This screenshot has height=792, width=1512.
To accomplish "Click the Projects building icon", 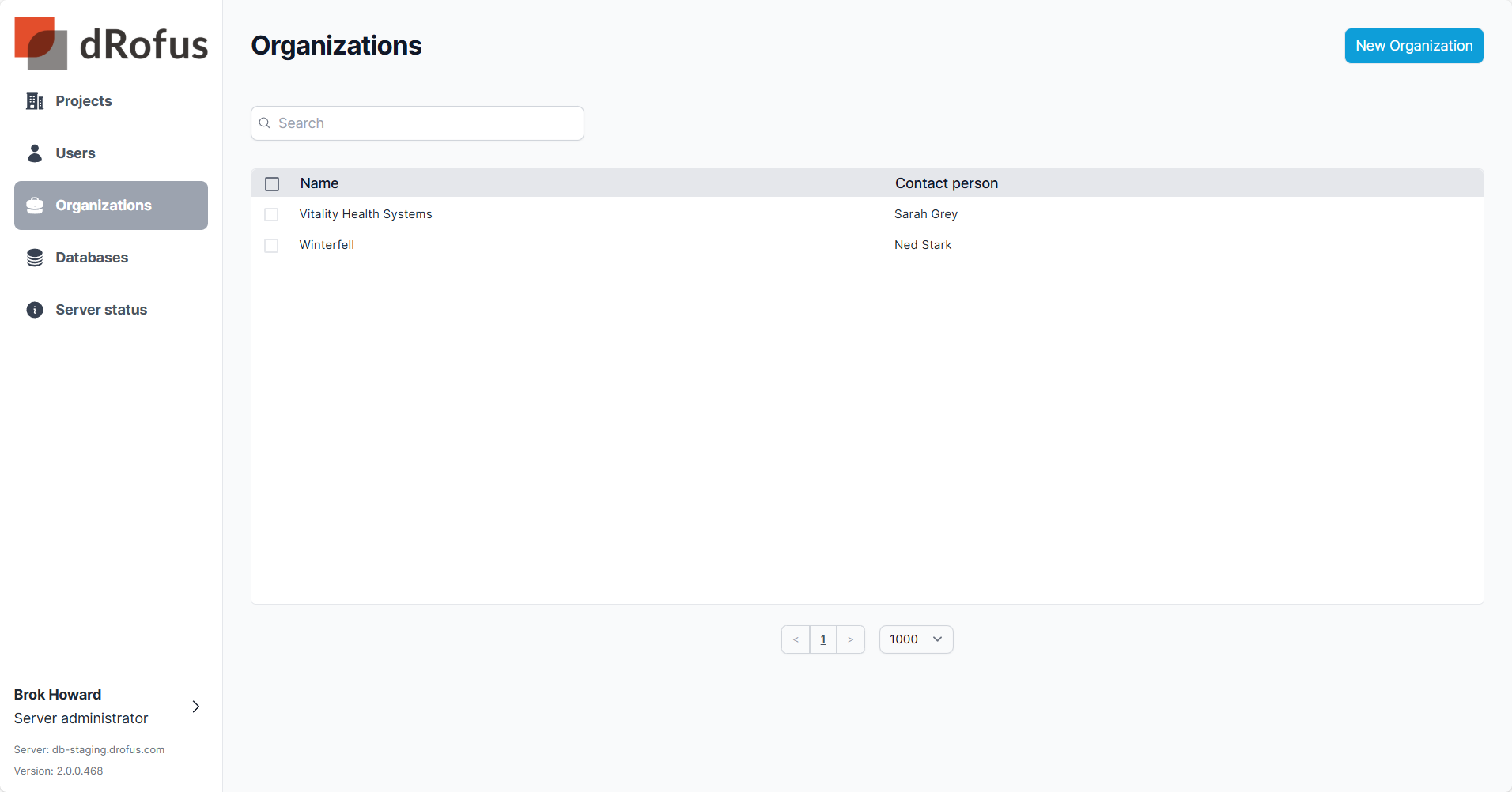I will (35, 101).
